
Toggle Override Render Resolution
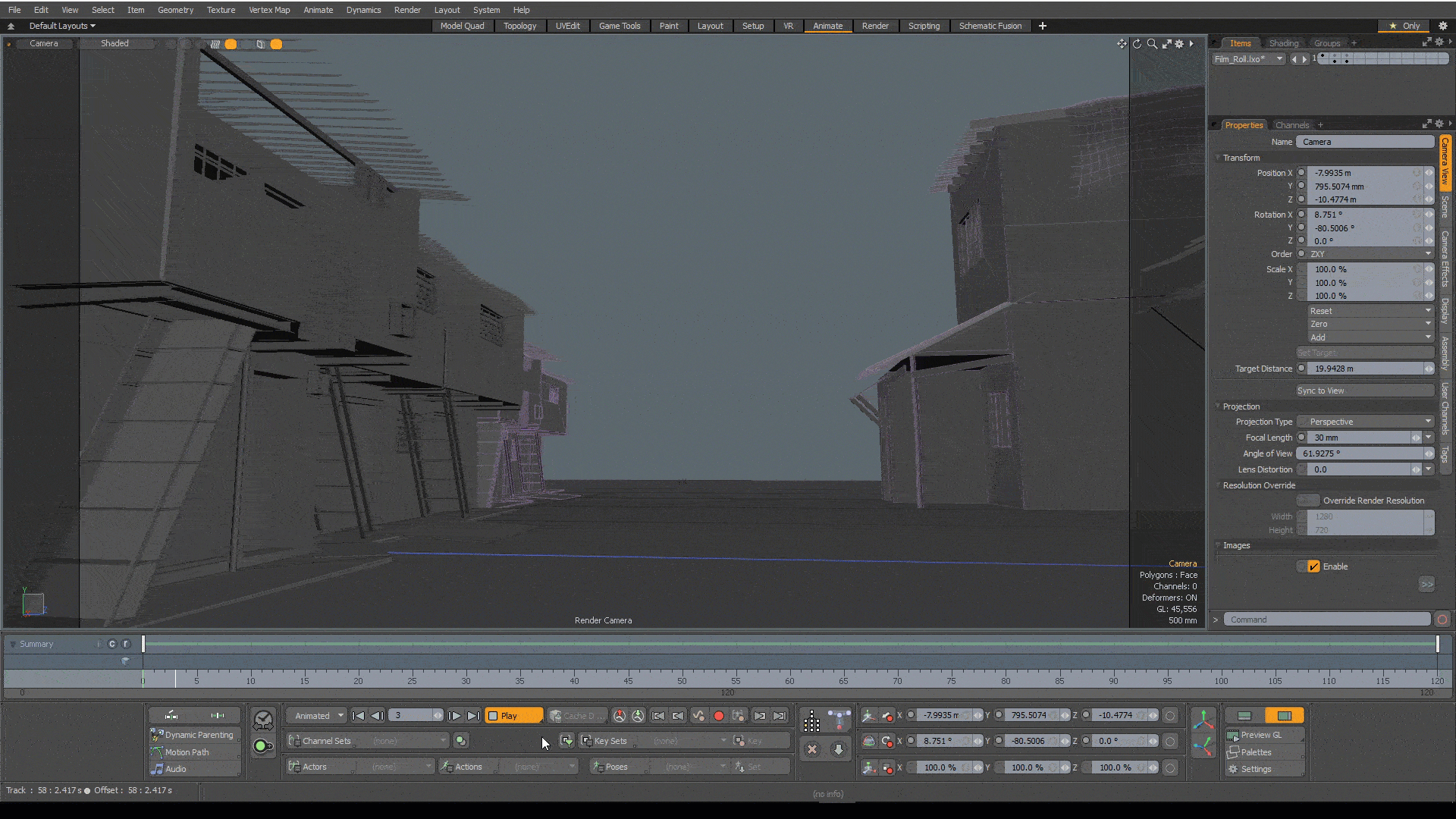[1307, 500]
